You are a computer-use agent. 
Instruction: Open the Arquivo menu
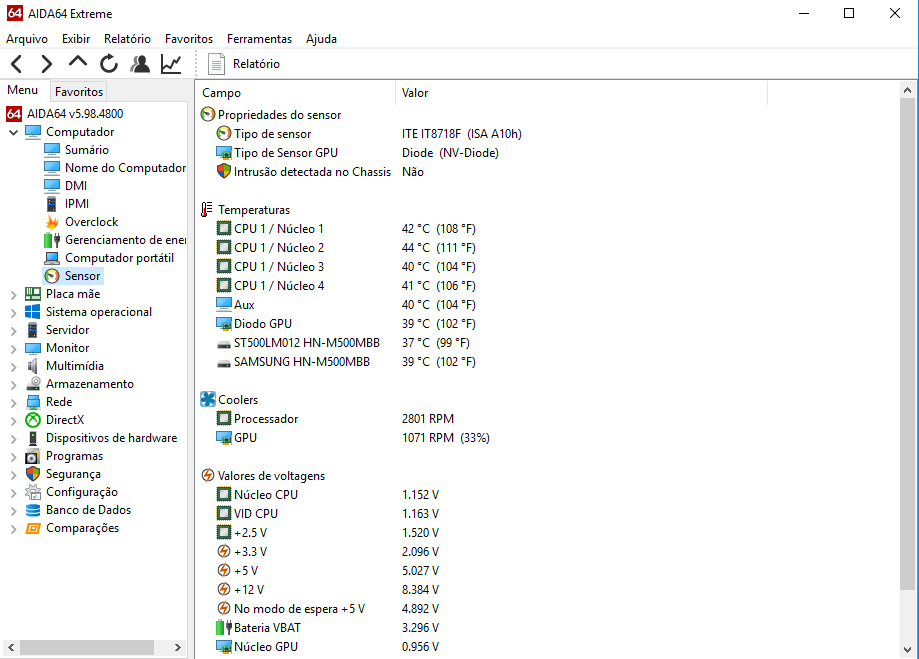coord(27,39)
